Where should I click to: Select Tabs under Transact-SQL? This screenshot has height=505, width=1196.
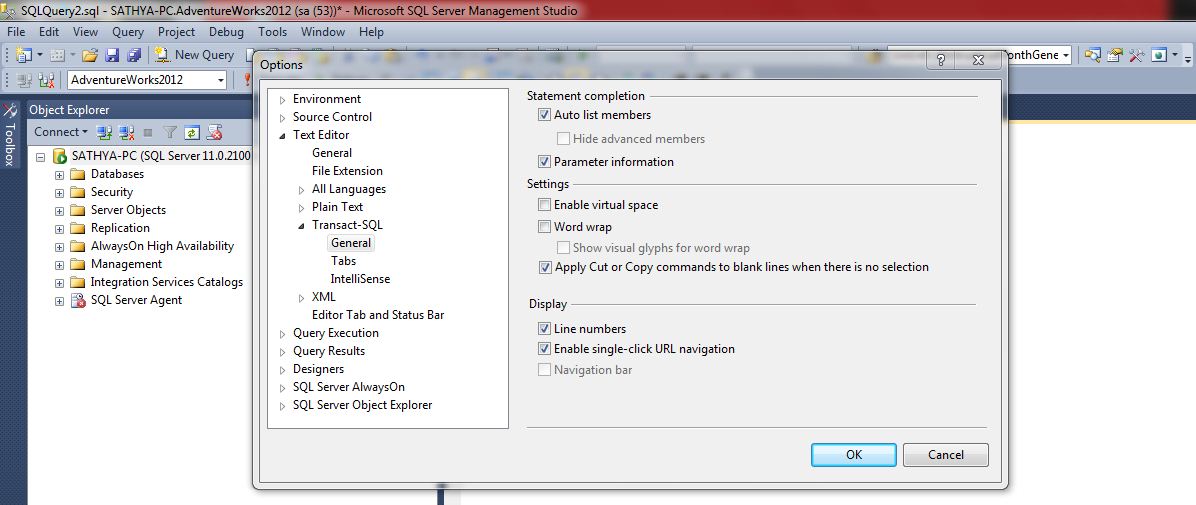click(343, 261)
